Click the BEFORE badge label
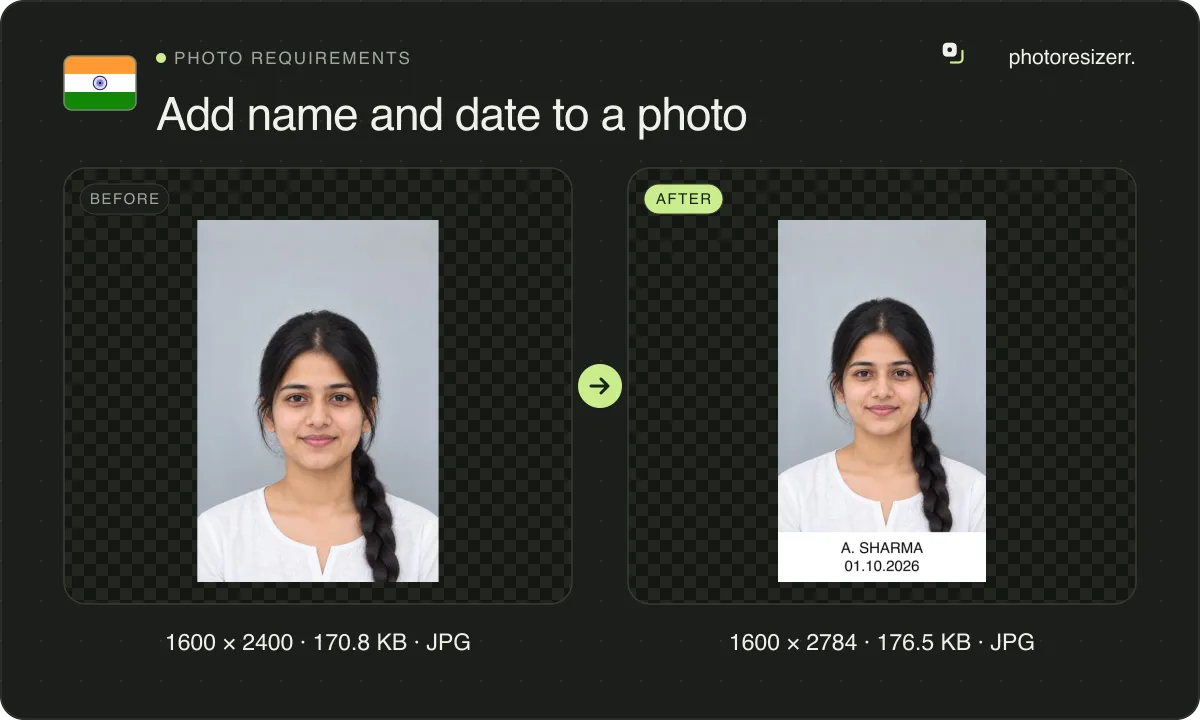The width and height of the screenshot is (1200, 720). [x=125, y=199]
